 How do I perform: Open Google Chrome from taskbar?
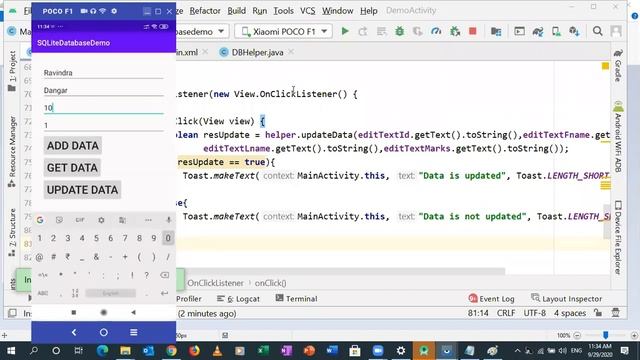tap(171, 351)
